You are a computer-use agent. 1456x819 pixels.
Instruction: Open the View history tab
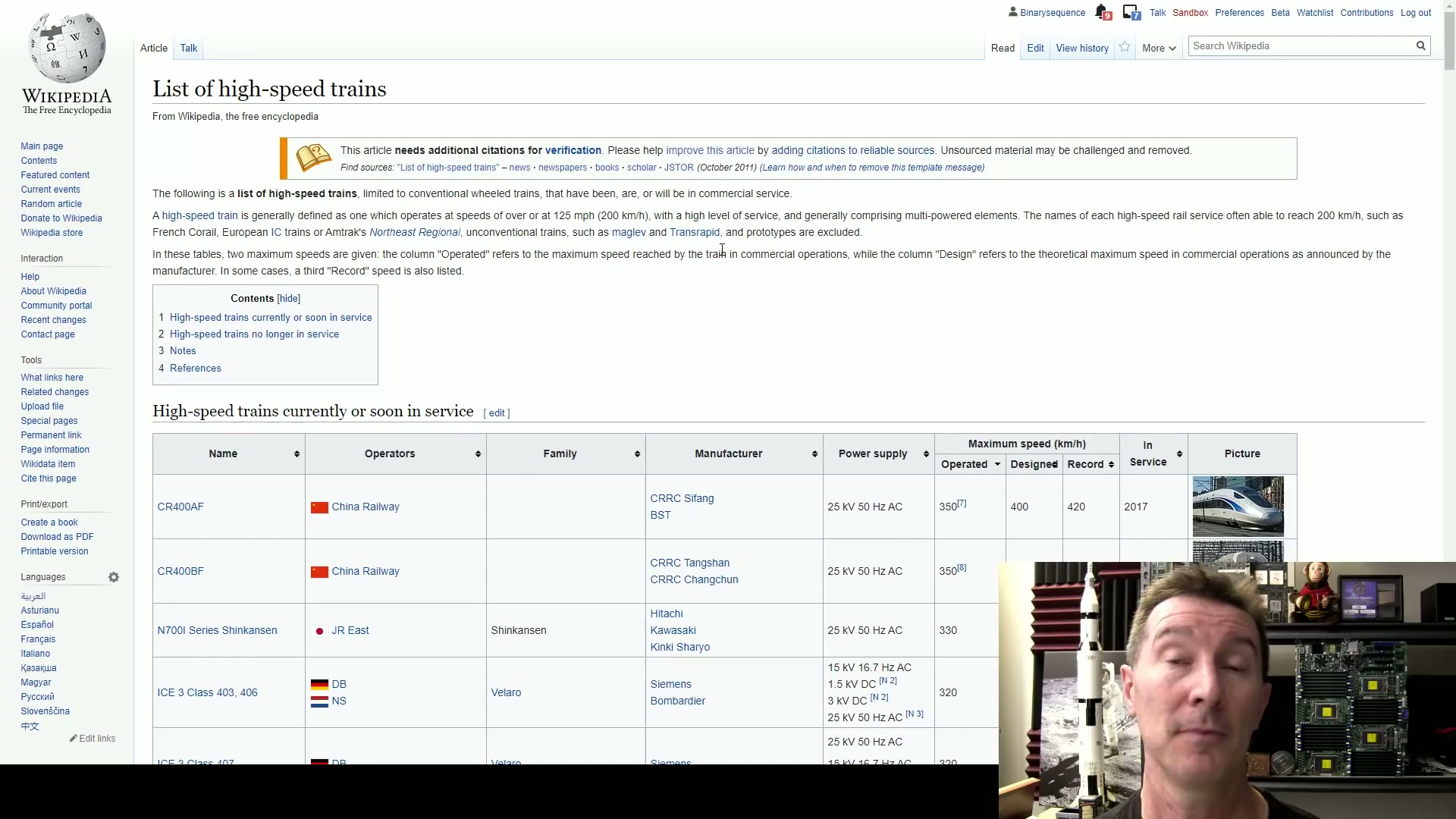[1082, 48]
